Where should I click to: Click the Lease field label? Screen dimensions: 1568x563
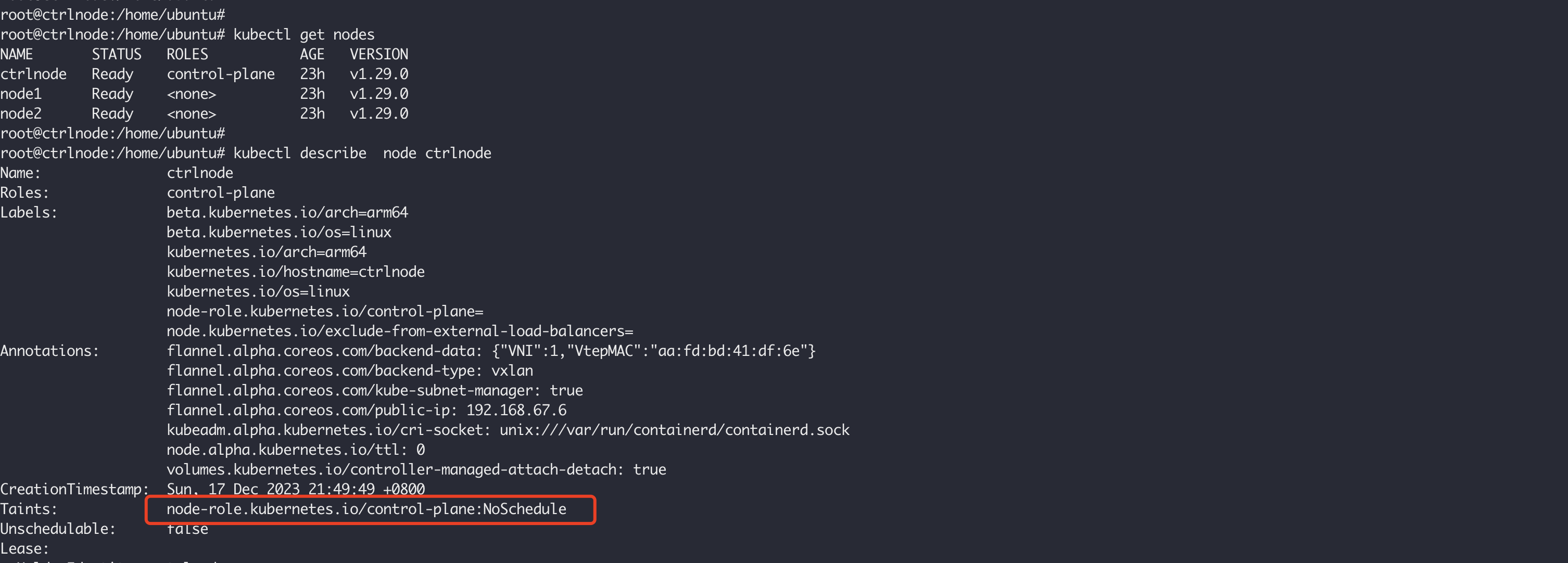click(24, 549)
